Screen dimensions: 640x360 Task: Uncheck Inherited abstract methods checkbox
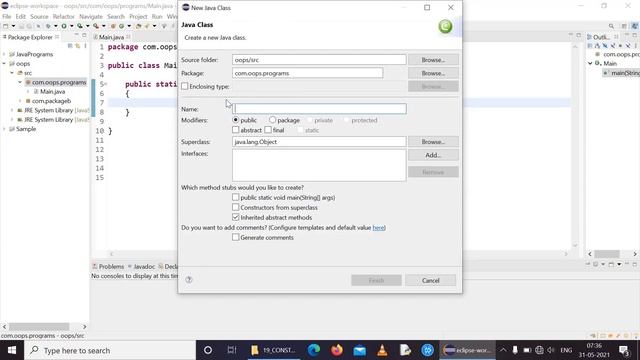click(236, 217)
